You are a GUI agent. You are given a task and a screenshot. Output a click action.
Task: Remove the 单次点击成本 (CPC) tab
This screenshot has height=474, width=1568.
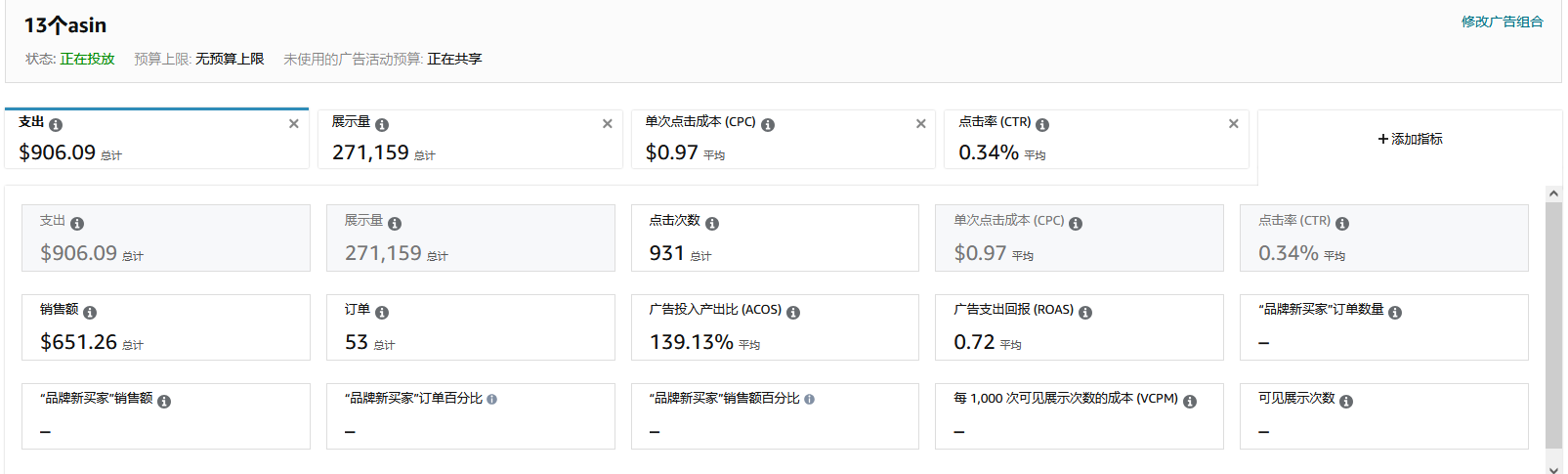(920, 124)
